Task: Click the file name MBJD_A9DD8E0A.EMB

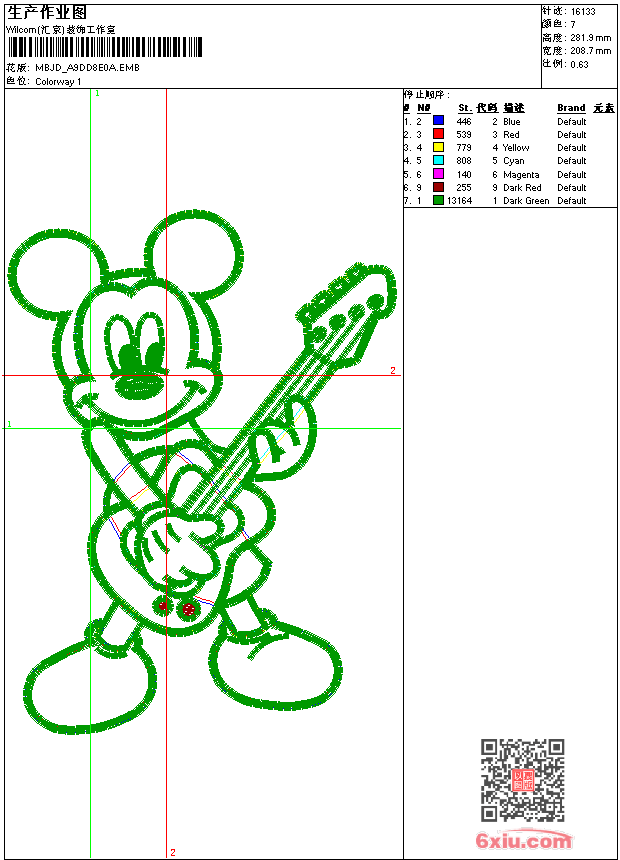Action: tap(87, 67)
